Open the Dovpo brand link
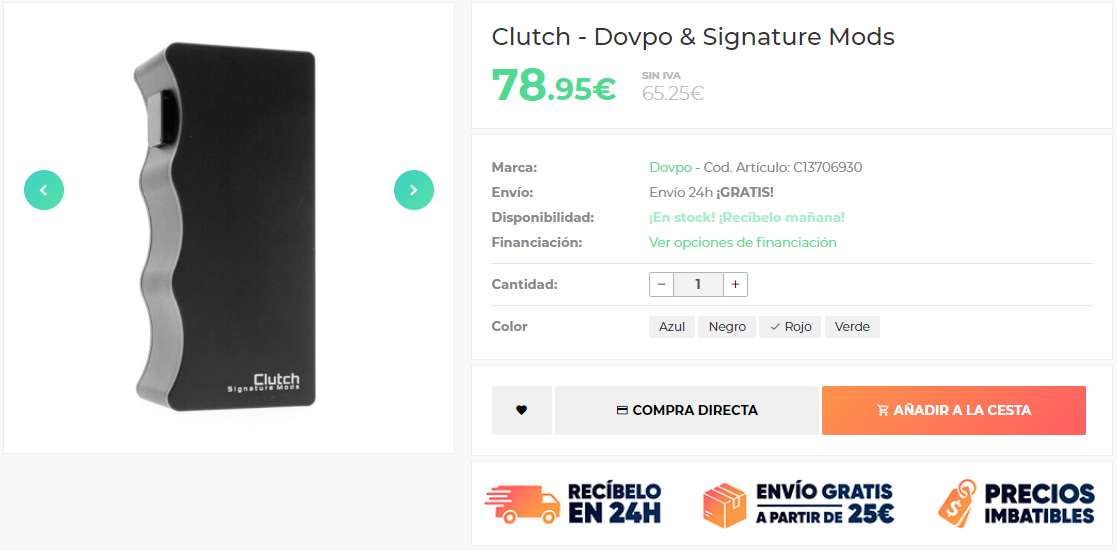 [670, 168]
